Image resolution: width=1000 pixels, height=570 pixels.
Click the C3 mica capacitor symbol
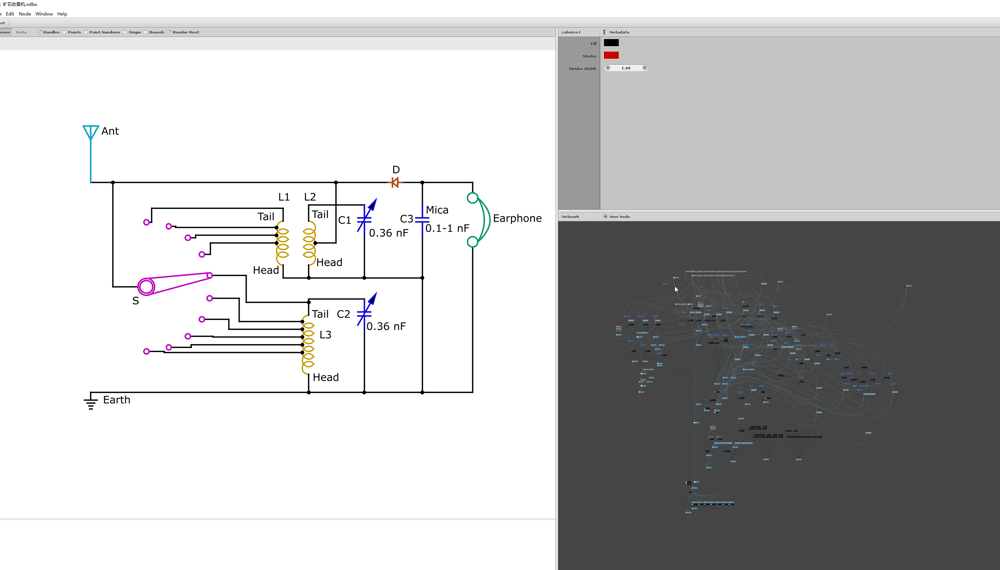pos(422,219)
